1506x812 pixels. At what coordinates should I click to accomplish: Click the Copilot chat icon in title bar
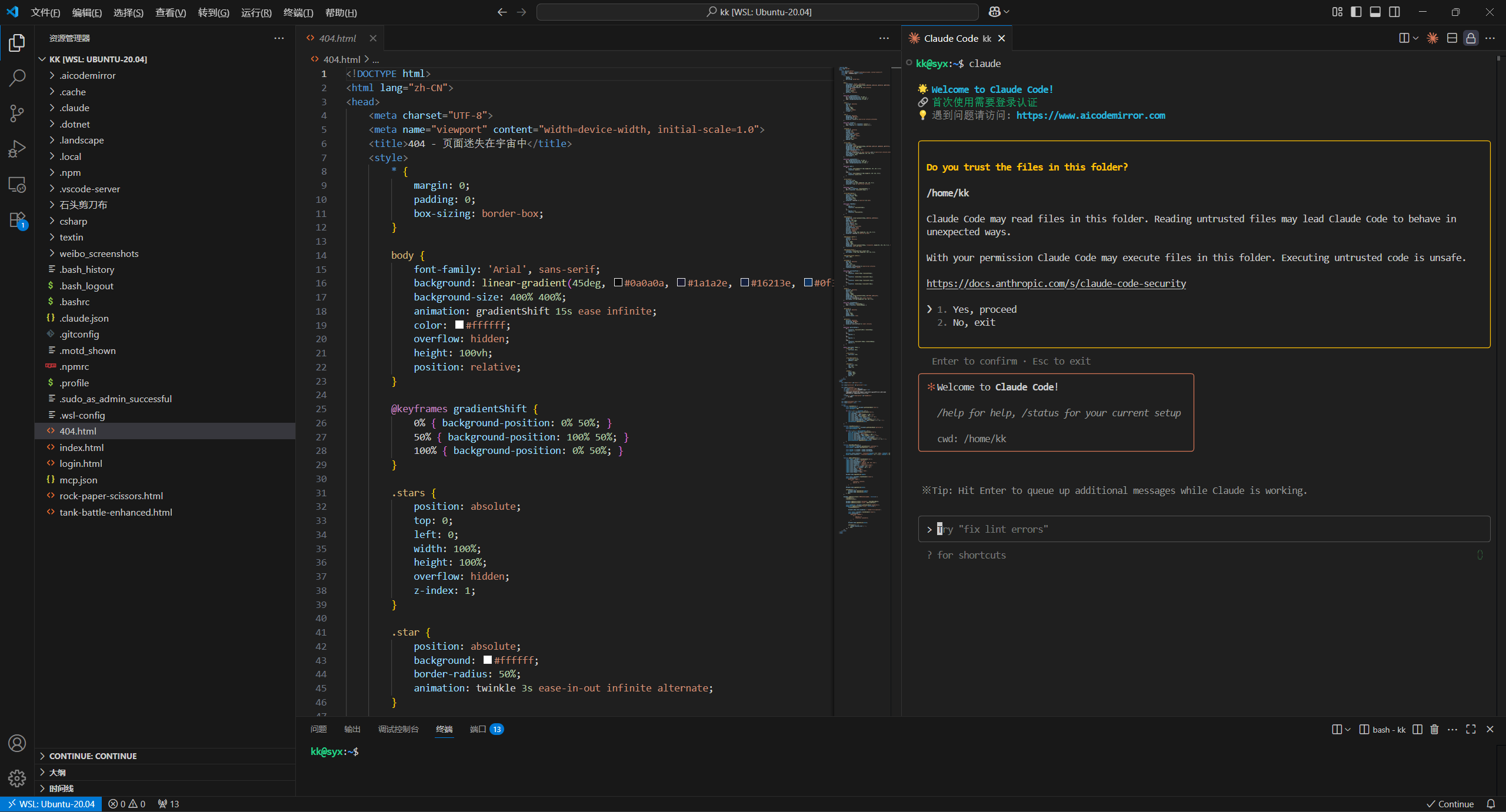(x=994, y=12)
